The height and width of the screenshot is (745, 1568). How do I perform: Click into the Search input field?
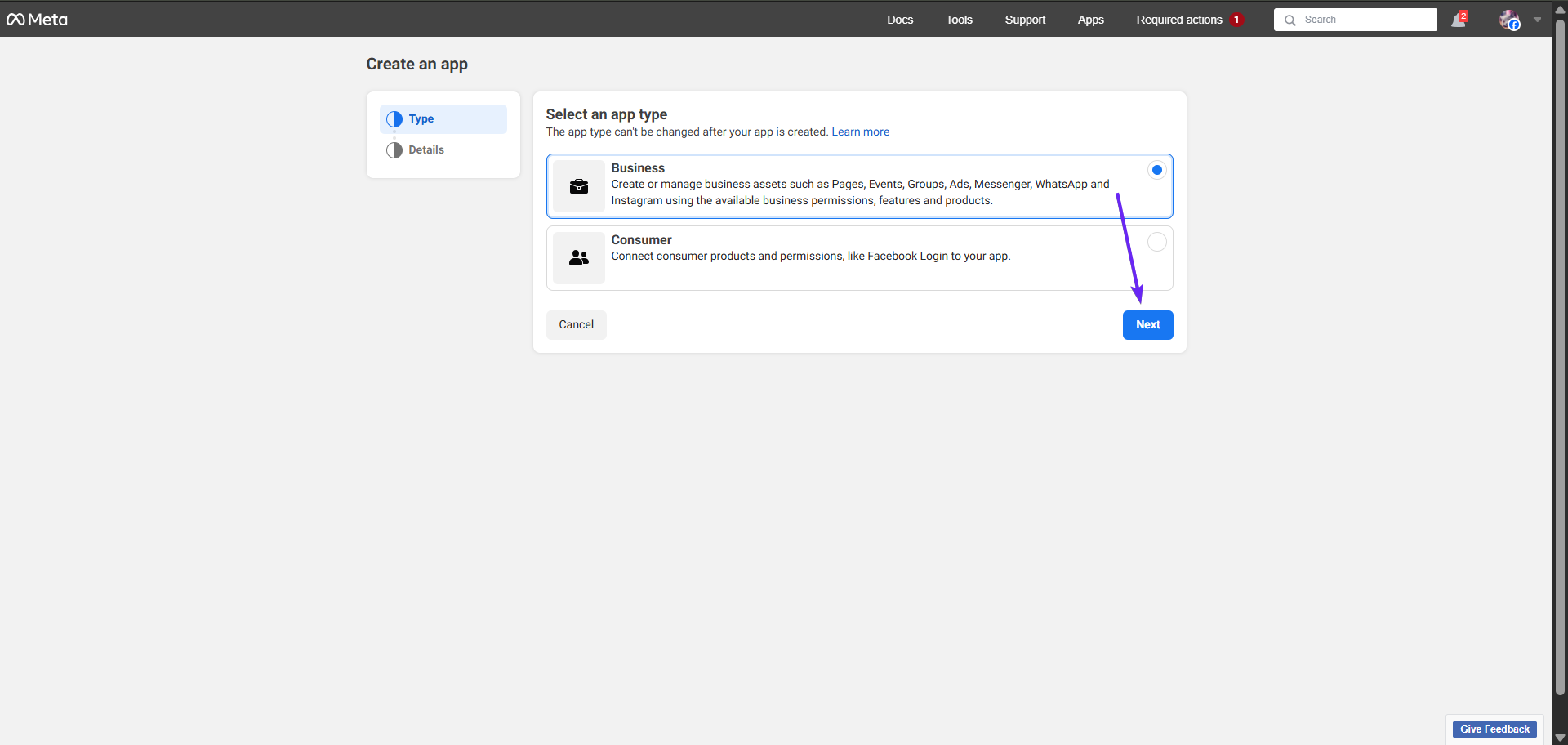coord(1365,20)
